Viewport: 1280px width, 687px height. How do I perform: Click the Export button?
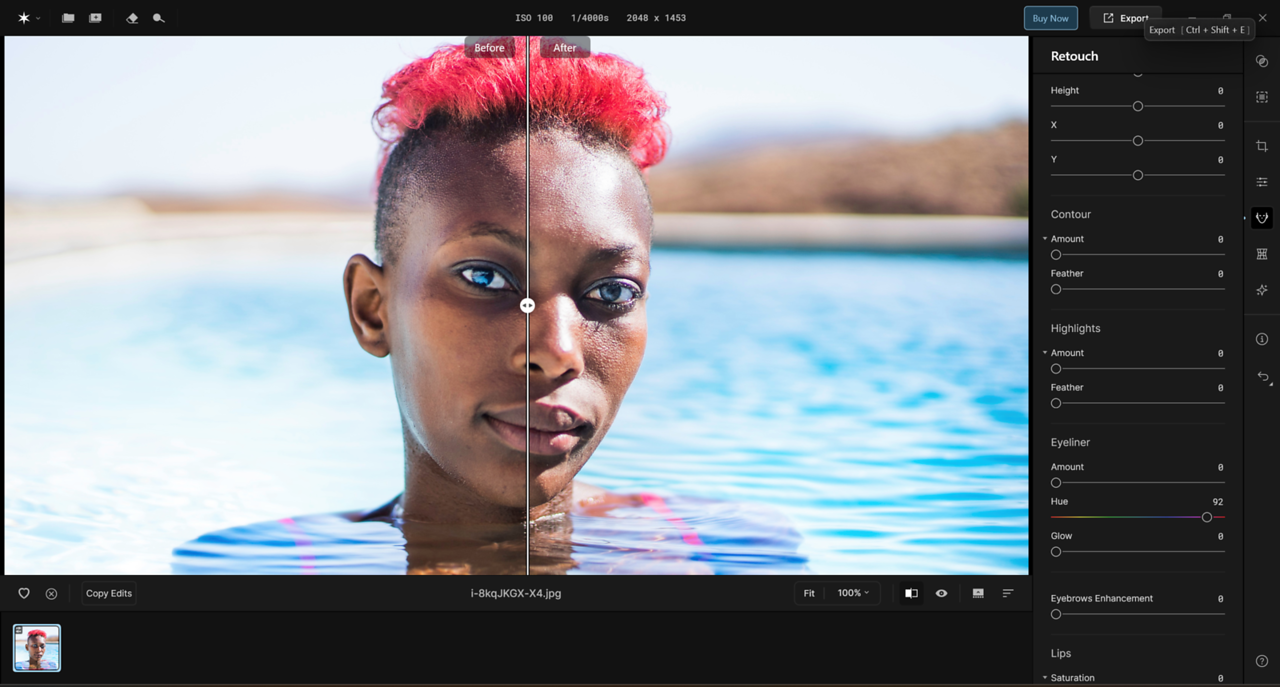[1125, 18]
